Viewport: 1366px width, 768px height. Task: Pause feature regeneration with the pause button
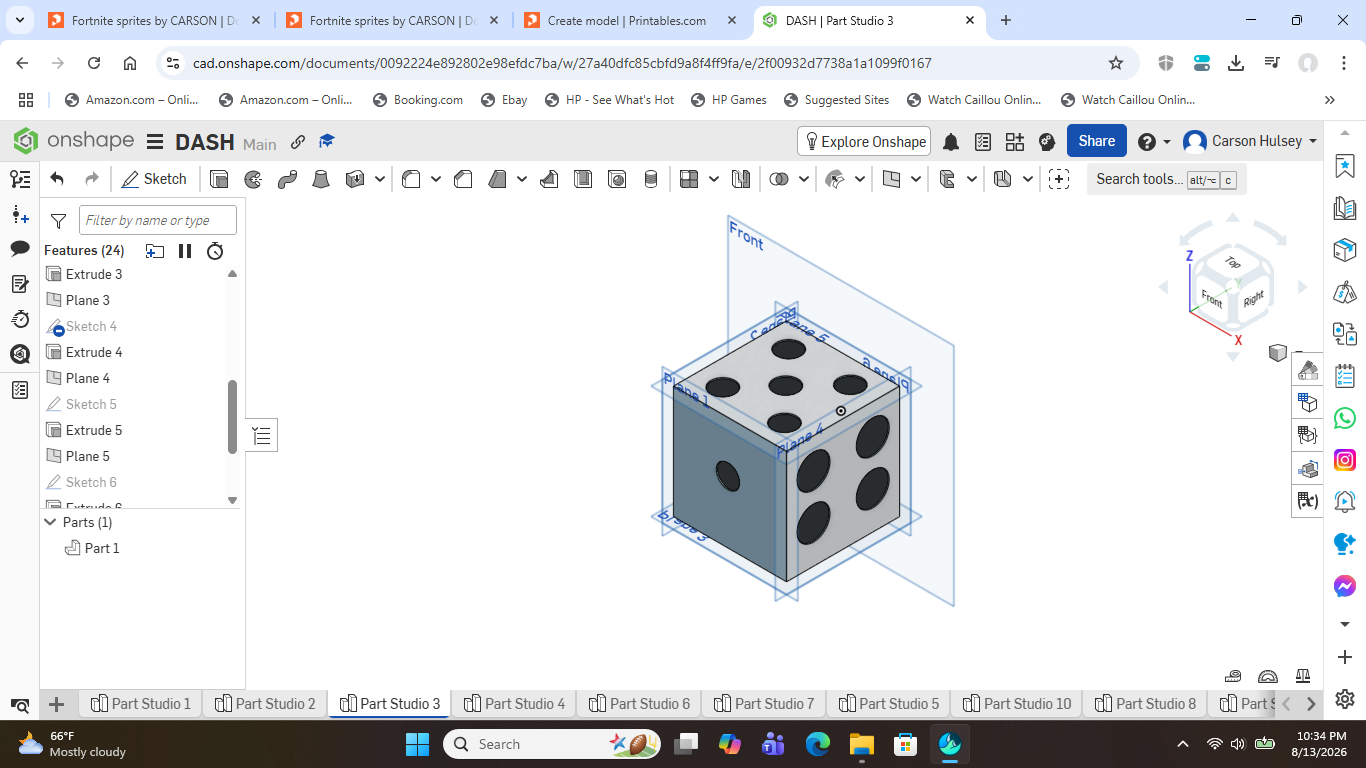click(x=185, y=251)
